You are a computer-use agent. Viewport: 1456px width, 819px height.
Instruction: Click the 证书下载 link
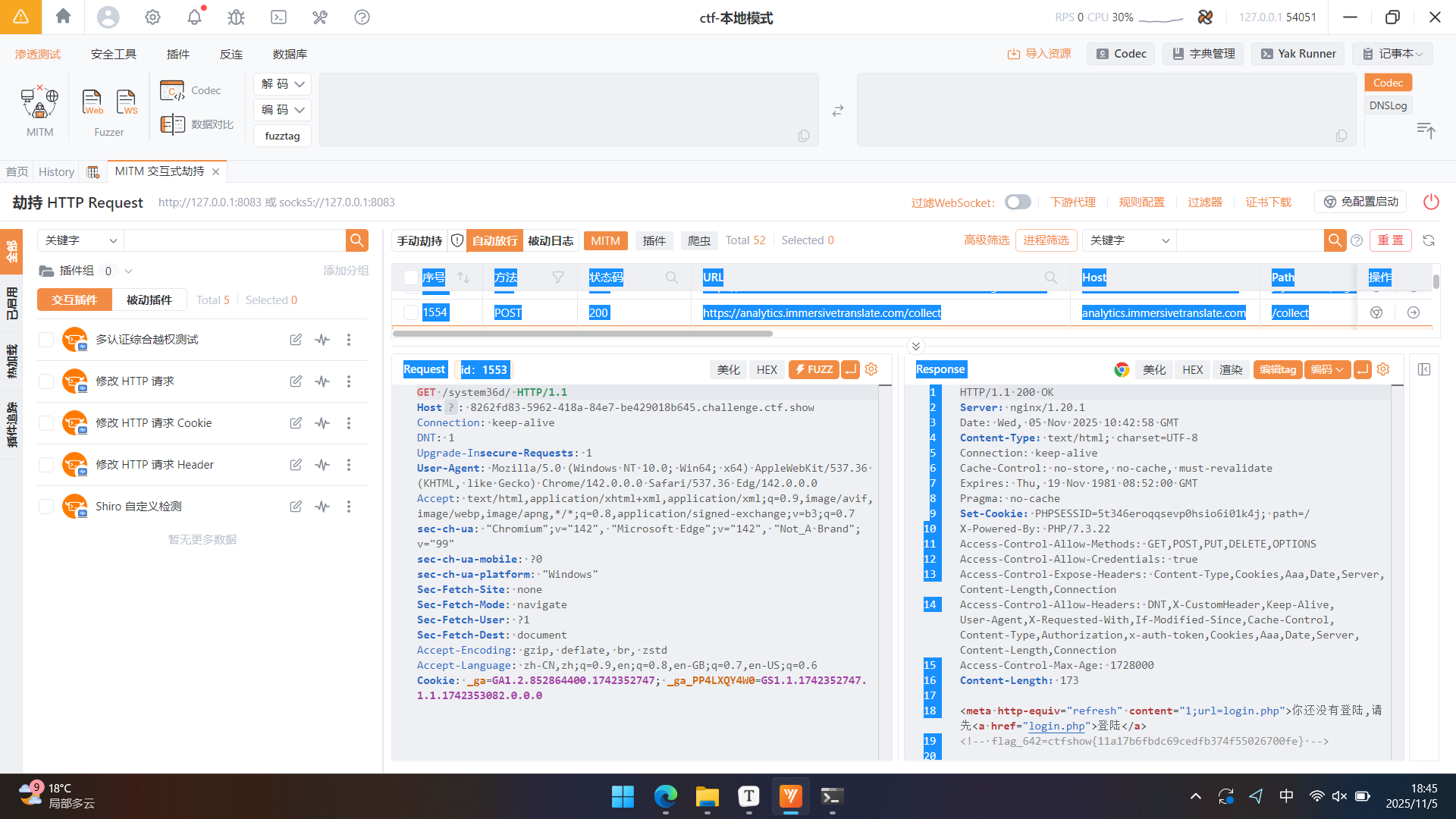(x=1268, y=202)
